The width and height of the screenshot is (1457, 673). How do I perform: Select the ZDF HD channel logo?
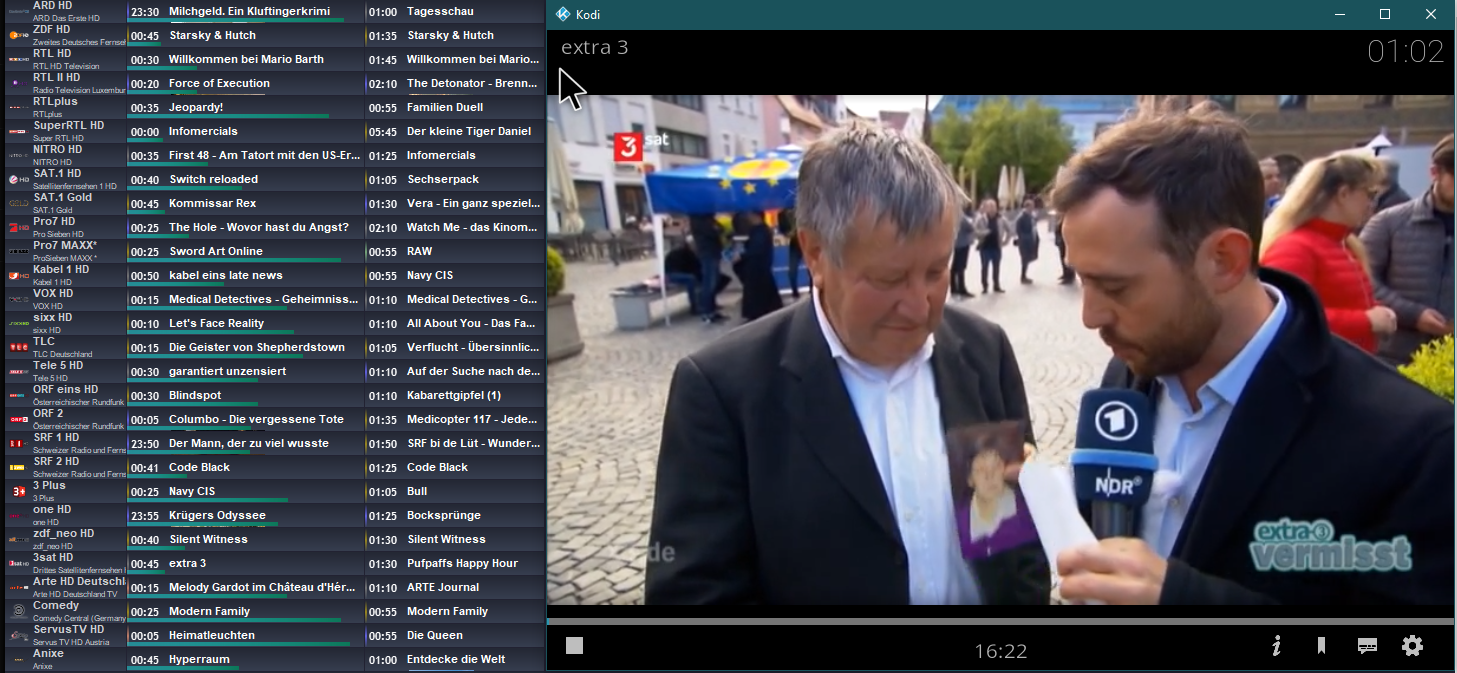tap(18, 35)
